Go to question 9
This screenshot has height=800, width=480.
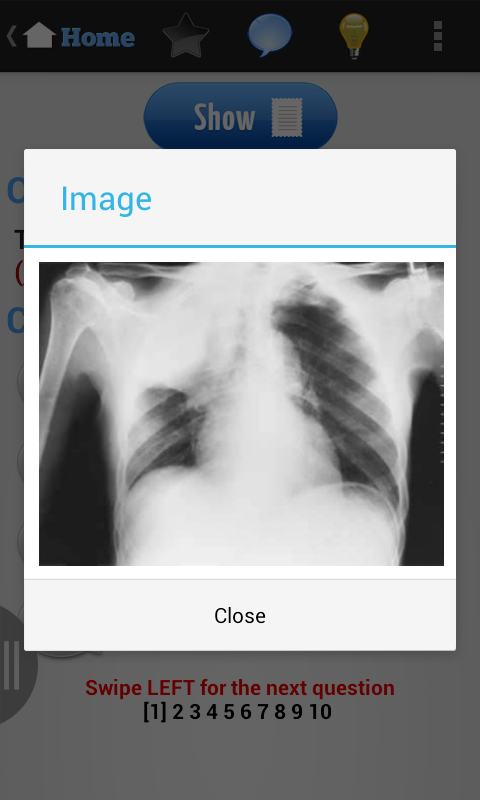[x=297, y=712]
